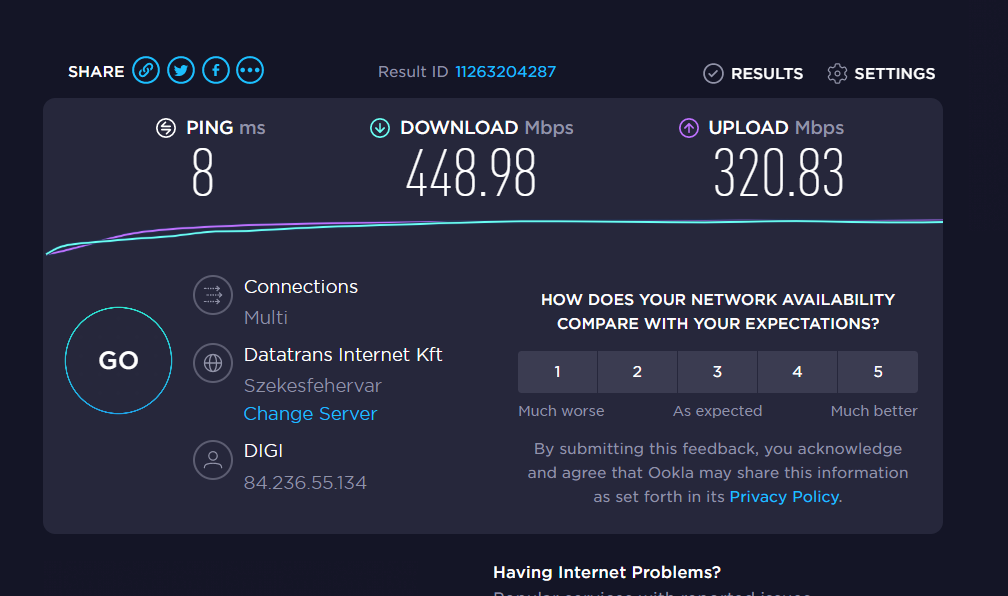Image resolution: width=1008 pixels, height=596 pixels.
Task: Open more share options ellipsis icon
Action: (250, 71)
